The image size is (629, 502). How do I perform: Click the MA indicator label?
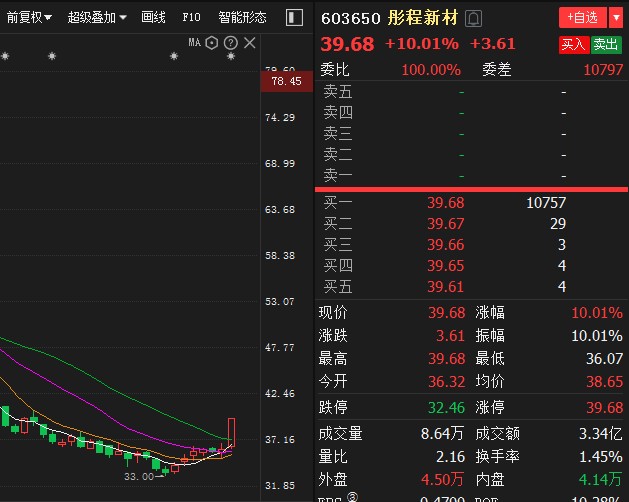(x=195, y=42)
